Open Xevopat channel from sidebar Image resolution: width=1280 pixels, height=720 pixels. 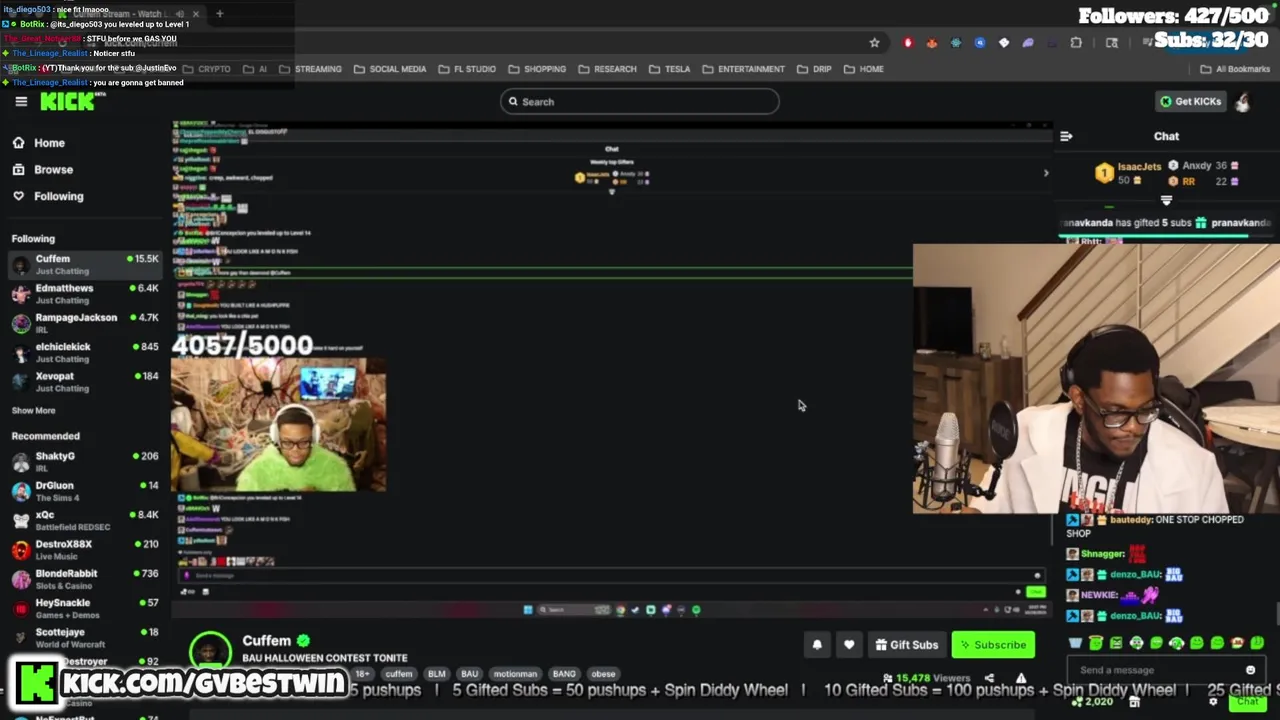pos(85,382)
